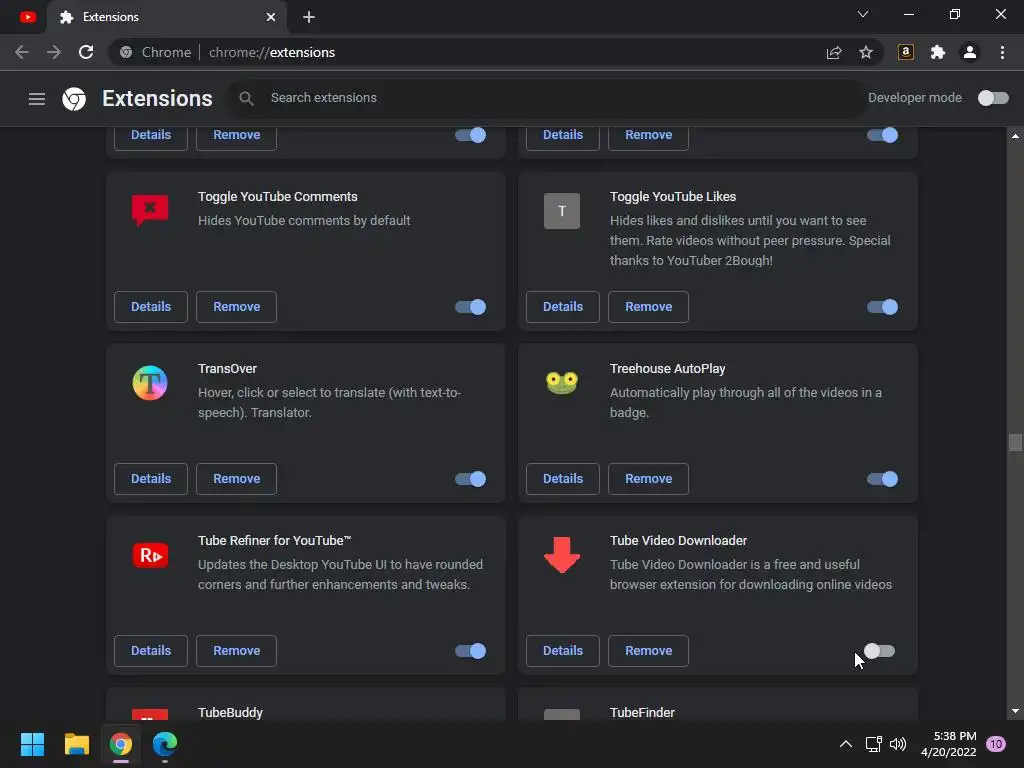Toggle the partially visible top-right extension switch

882,135
